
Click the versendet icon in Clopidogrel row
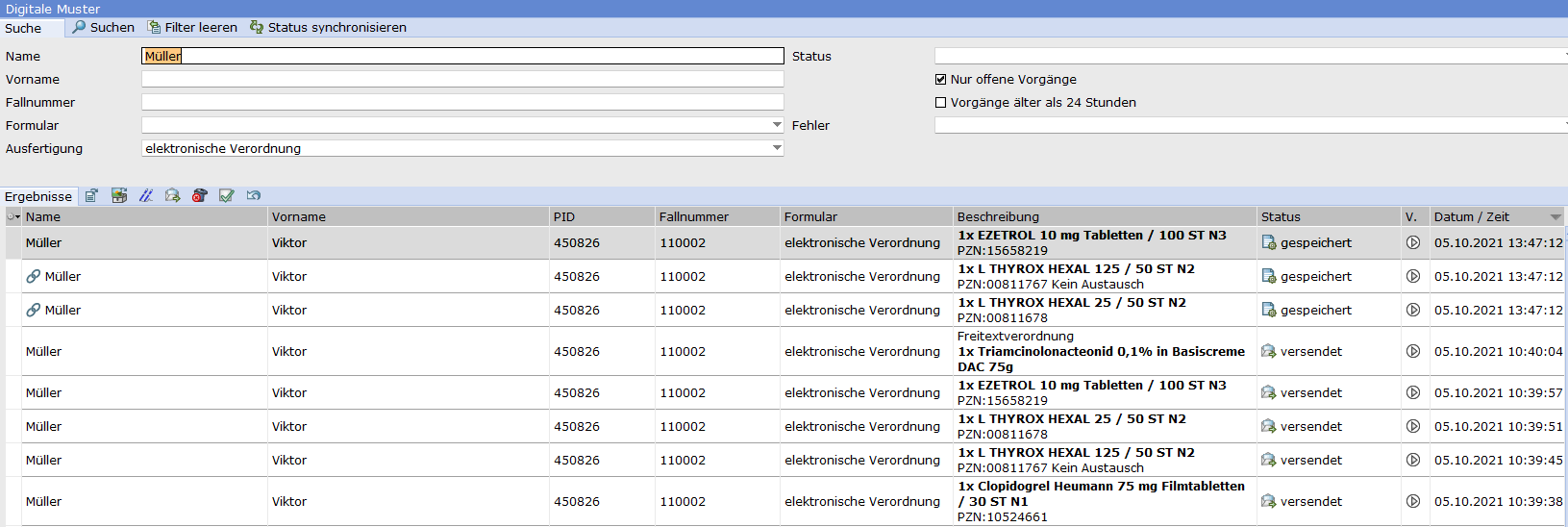pyautogui.click(x=1269, y=501)
